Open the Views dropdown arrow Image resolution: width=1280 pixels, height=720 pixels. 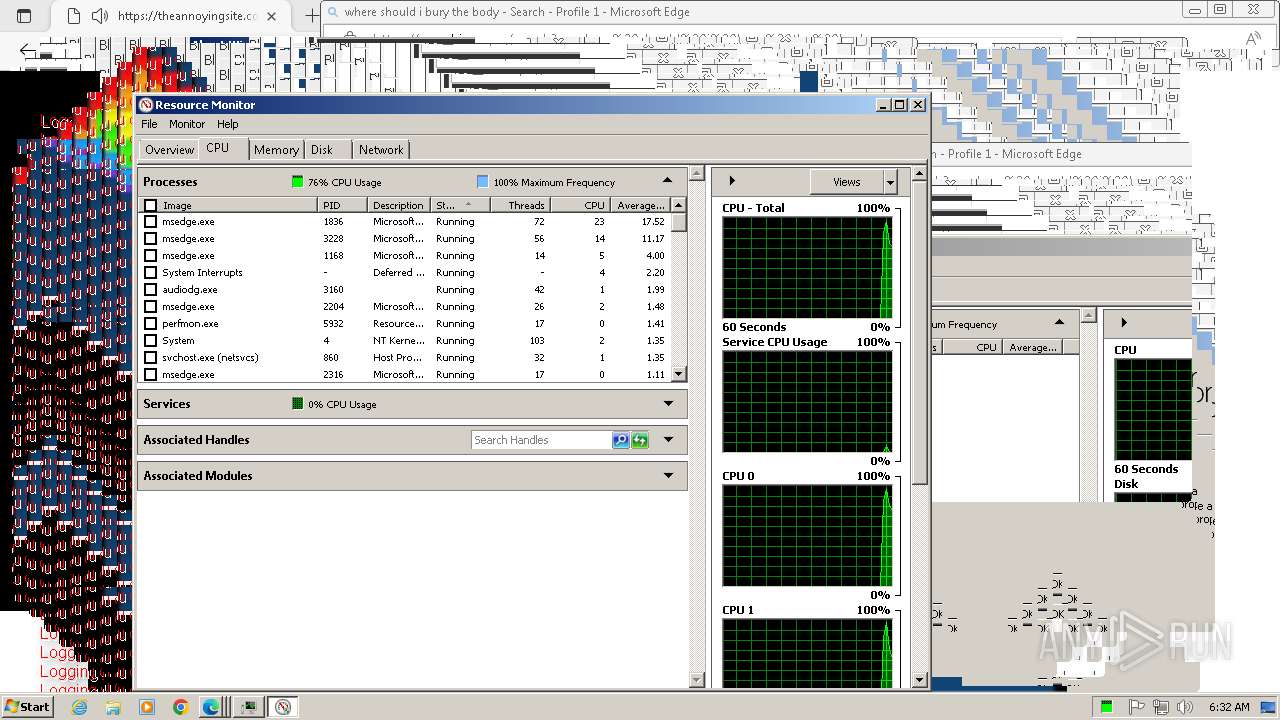890,182
